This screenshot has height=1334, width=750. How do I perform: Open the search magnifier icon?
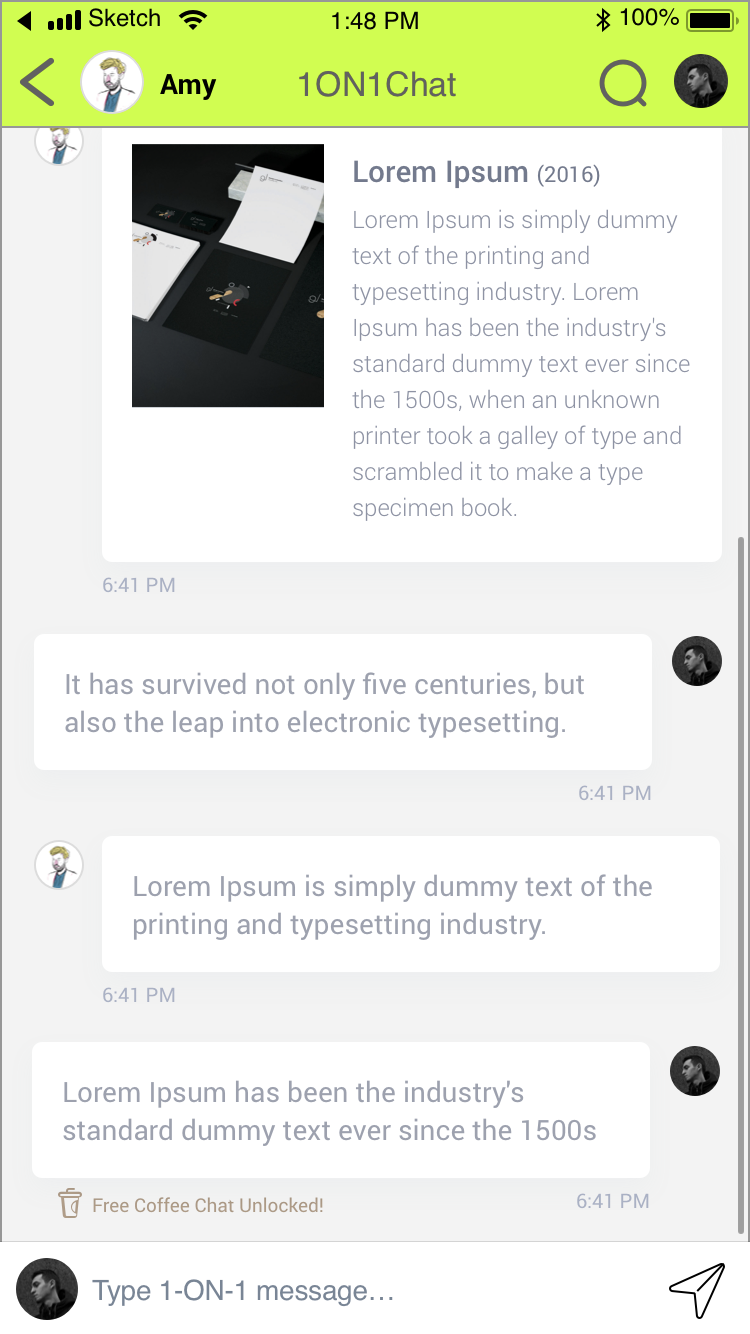point(624,84)
